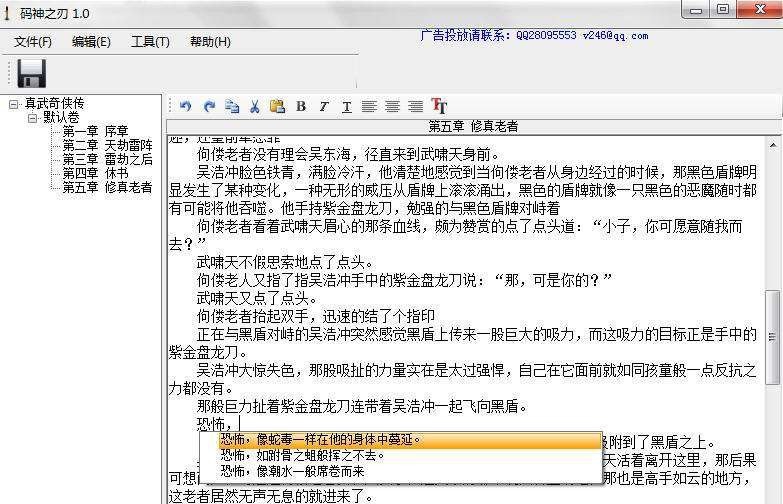This screenshot has width=783, height=504.
Task: Click the undo arrow icon
Action: point(185,106)
